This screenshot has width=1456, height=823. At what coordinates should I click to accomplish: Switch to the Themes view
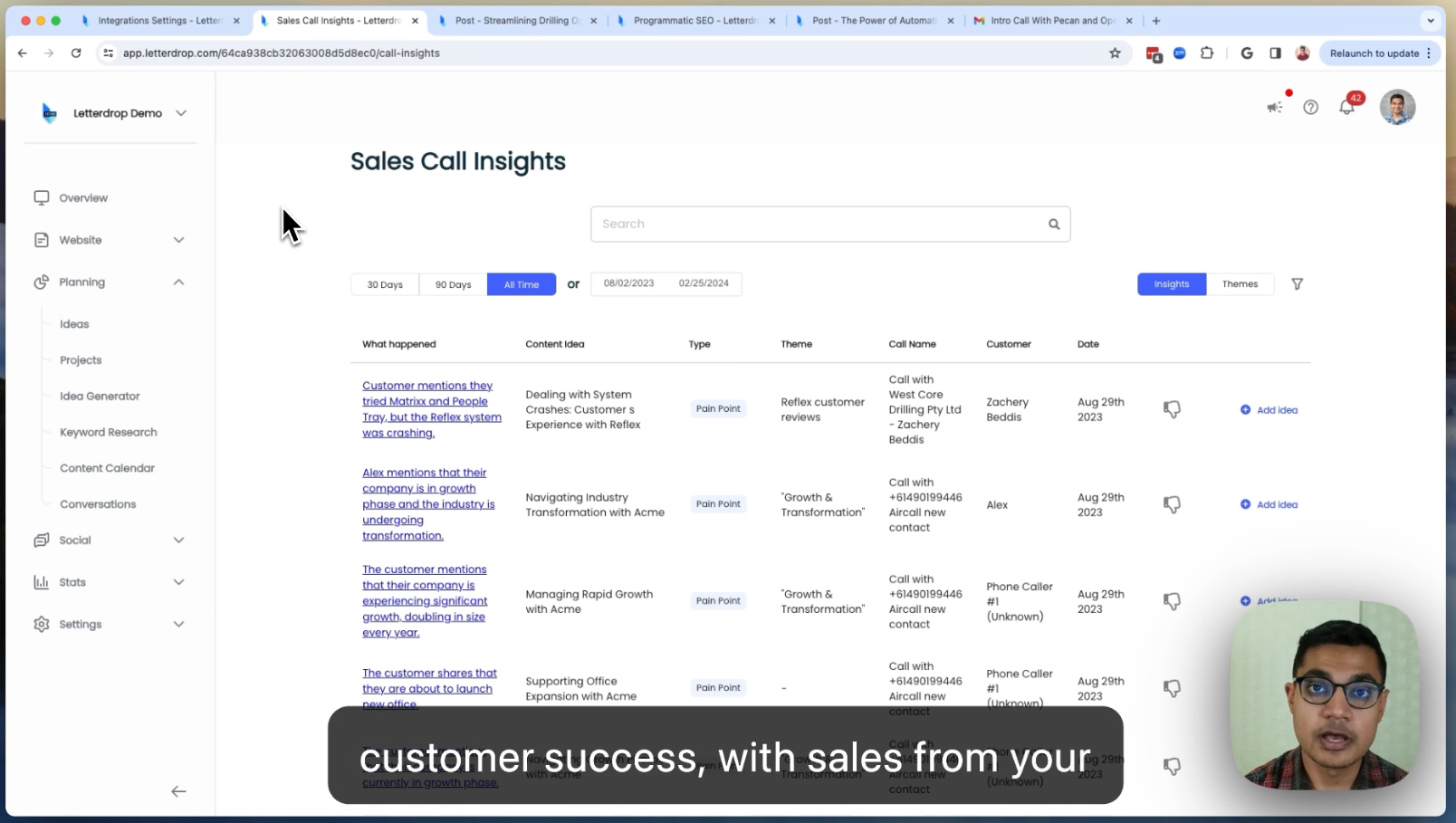[x=1240, y=284]
